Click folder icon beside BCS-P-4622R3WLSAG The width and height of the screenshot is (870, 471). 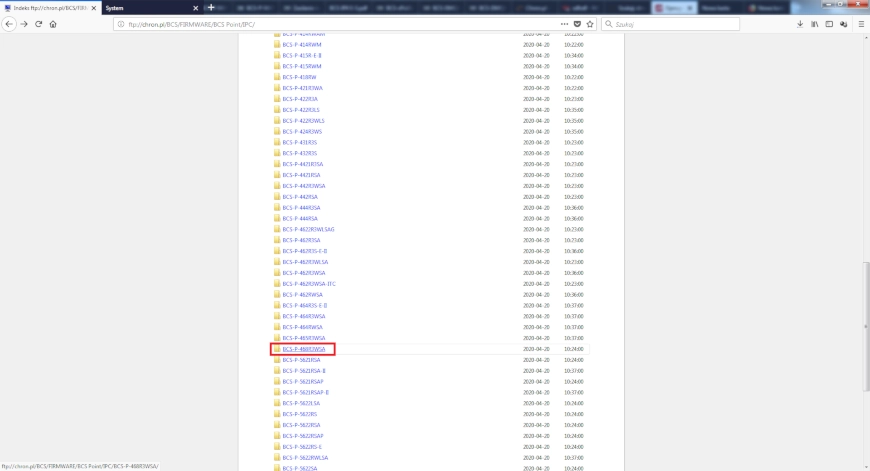(277, 229)
